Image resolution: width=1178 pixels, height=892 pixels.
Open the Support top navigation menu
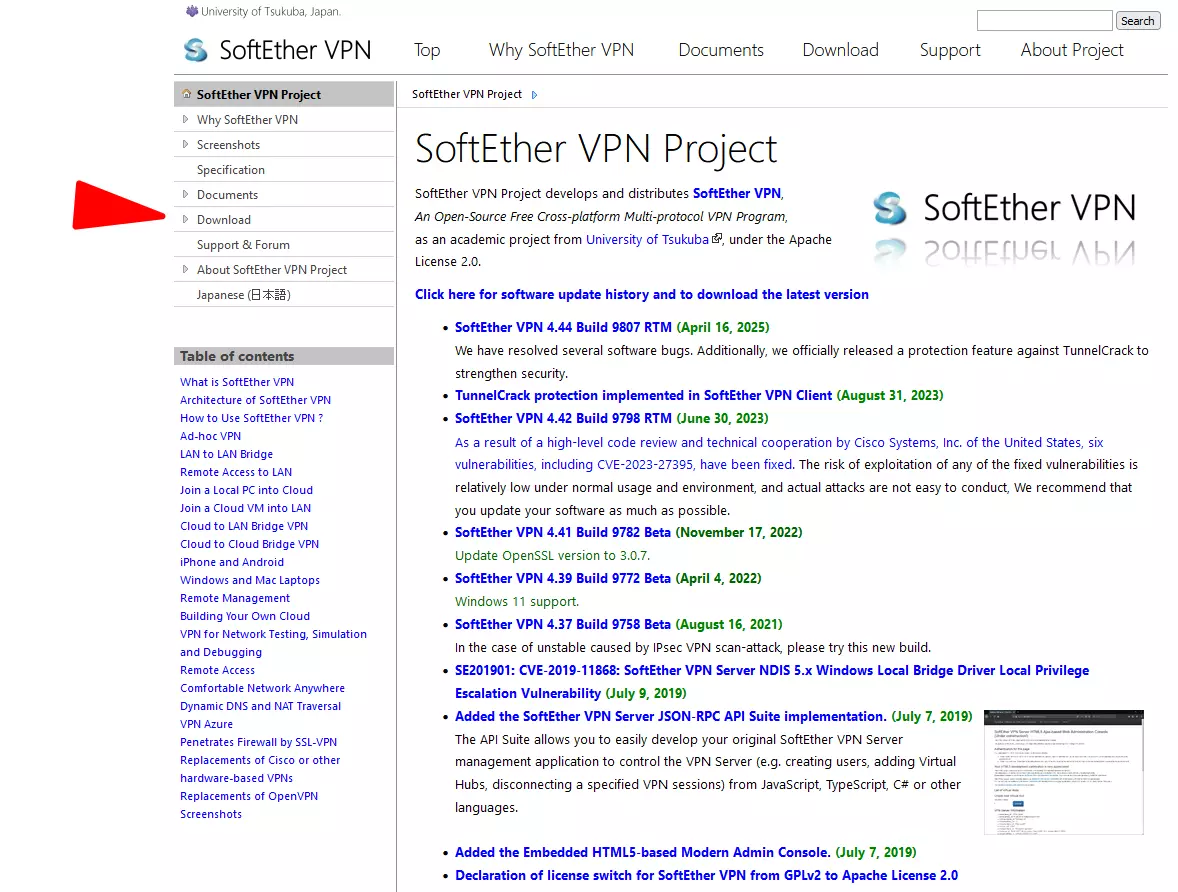tap(950, 50)
